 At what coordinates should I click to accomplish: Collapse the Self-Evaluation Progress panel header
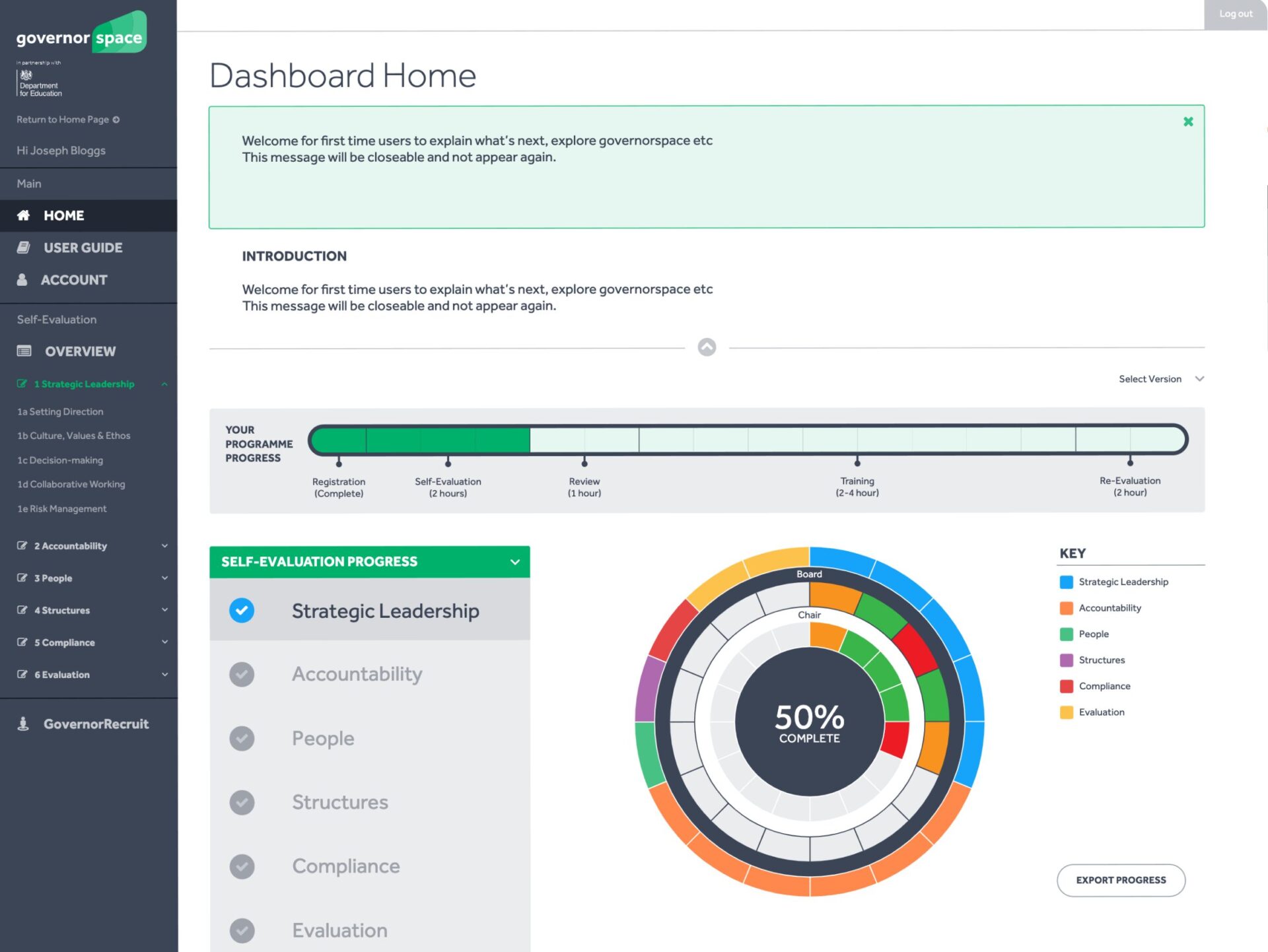pyautogui.click(x=514, y=562)
